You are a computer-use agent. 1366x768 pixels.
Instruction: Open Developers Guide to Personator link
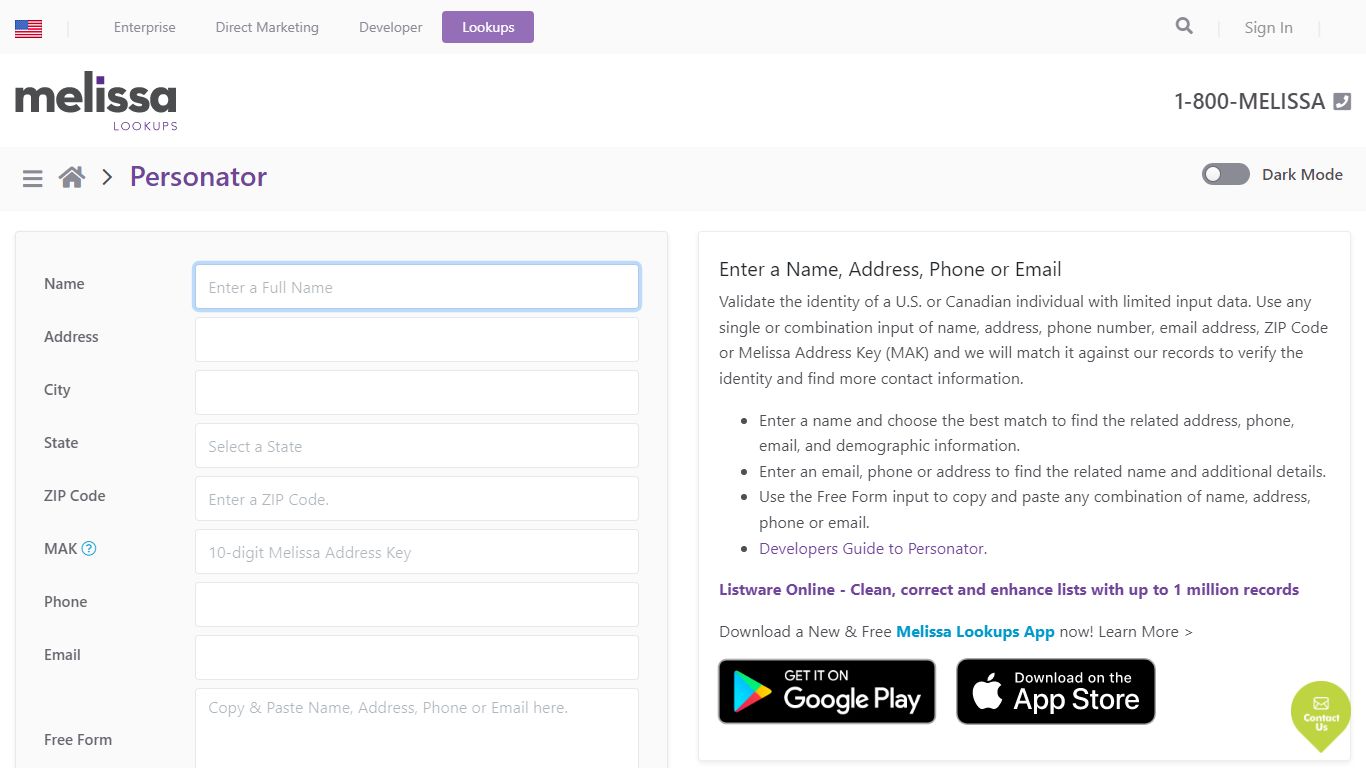[x=873, y=548]
